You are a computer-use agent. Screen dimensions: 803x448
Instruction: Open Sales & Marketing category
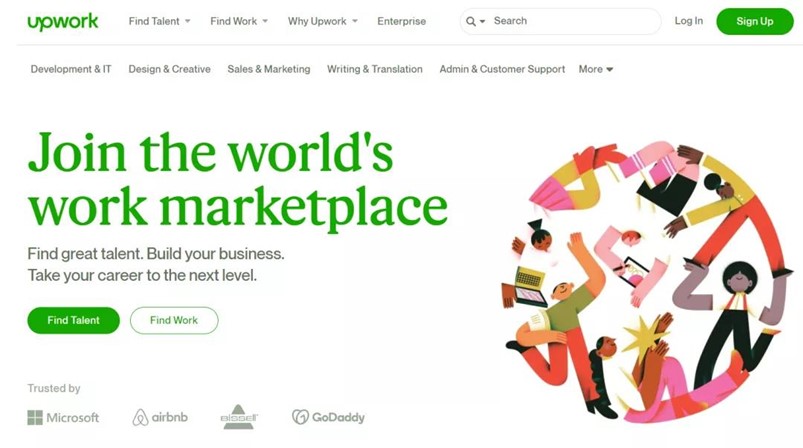tap(269, 69)
